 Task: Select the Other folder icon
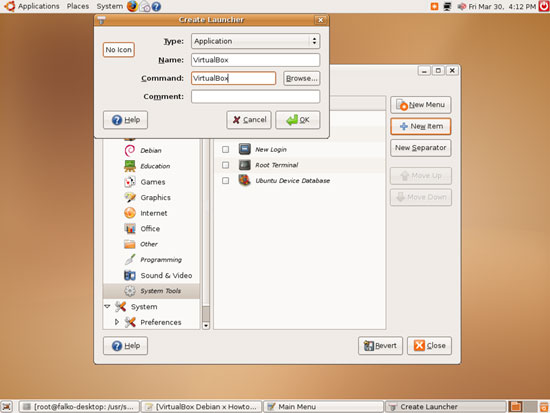point(130,244)
